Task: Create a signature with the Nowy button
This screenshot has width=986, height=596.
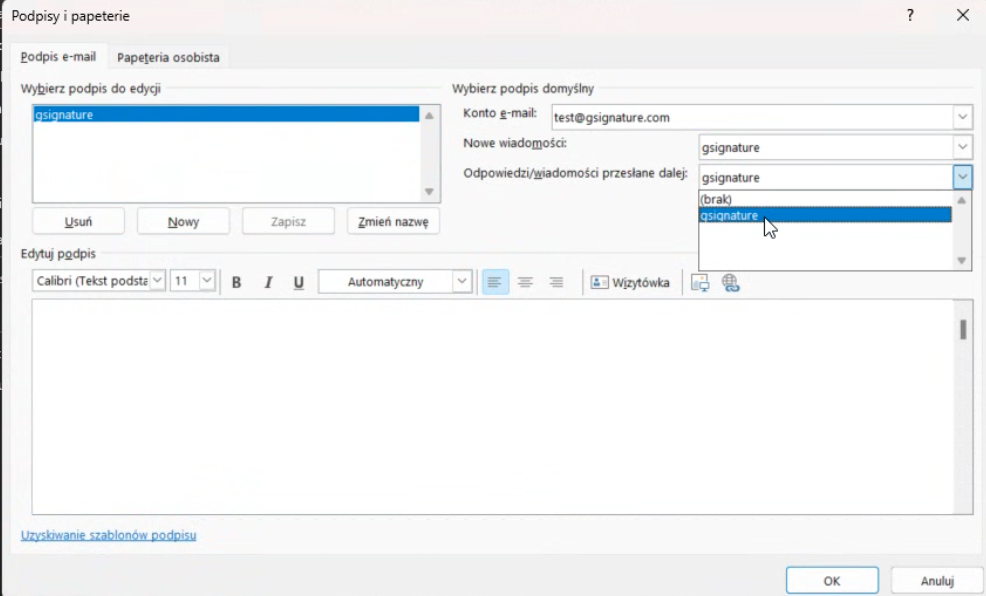Action: [183, 221]
